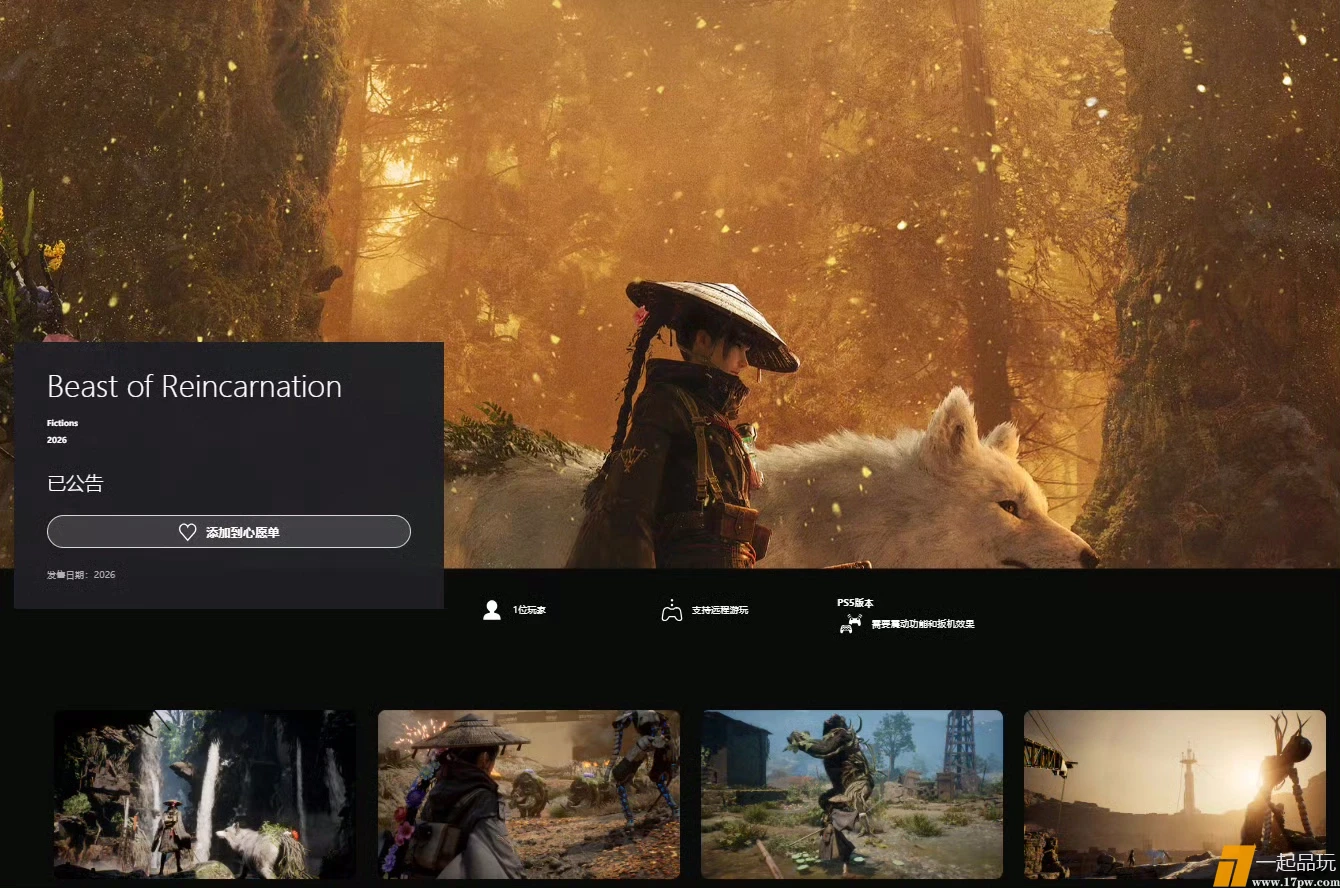View the armored enemy screenshot thumbnail

[852, 794]
